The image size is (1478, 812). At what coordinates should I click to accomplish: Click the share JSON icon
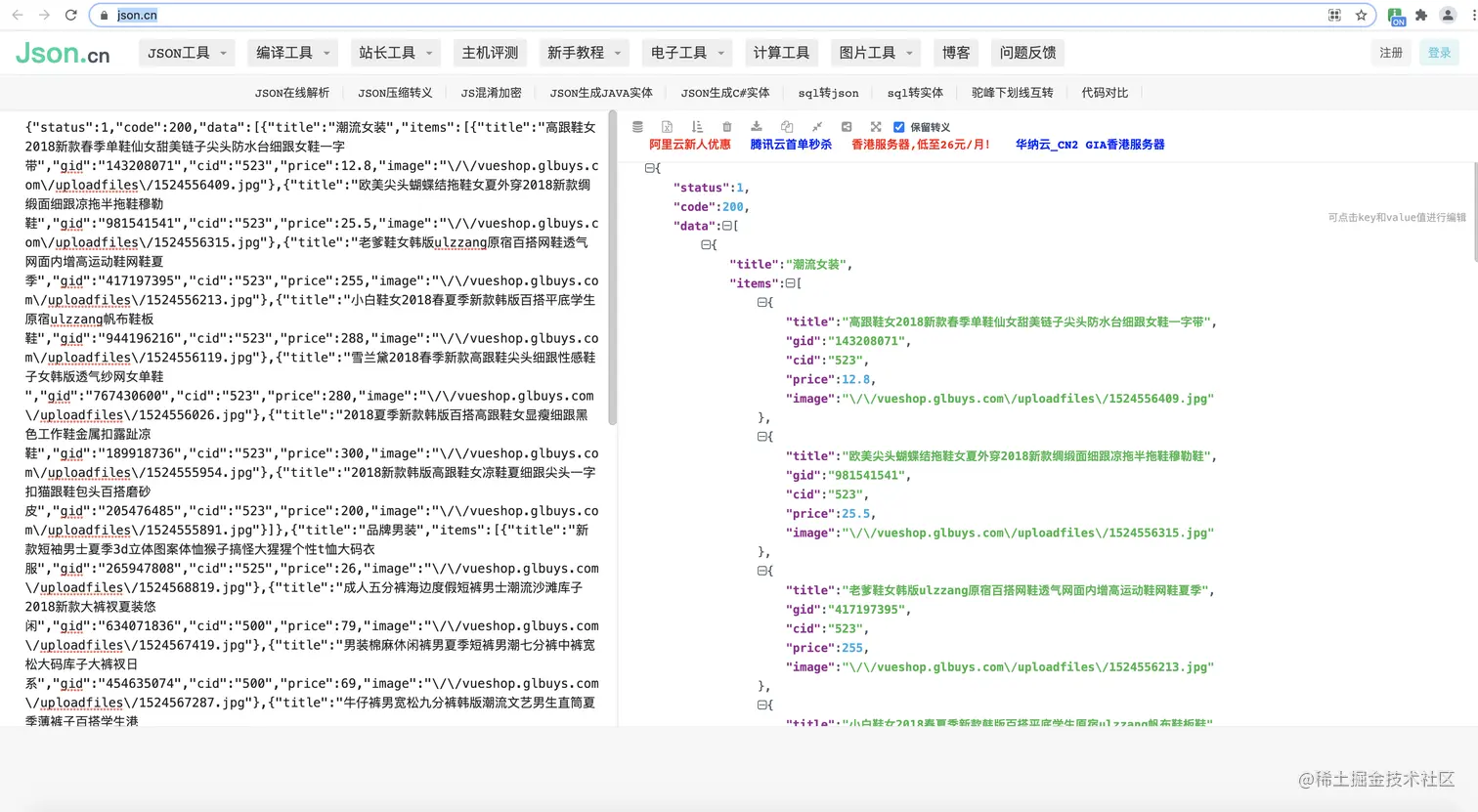click(847, 127)
